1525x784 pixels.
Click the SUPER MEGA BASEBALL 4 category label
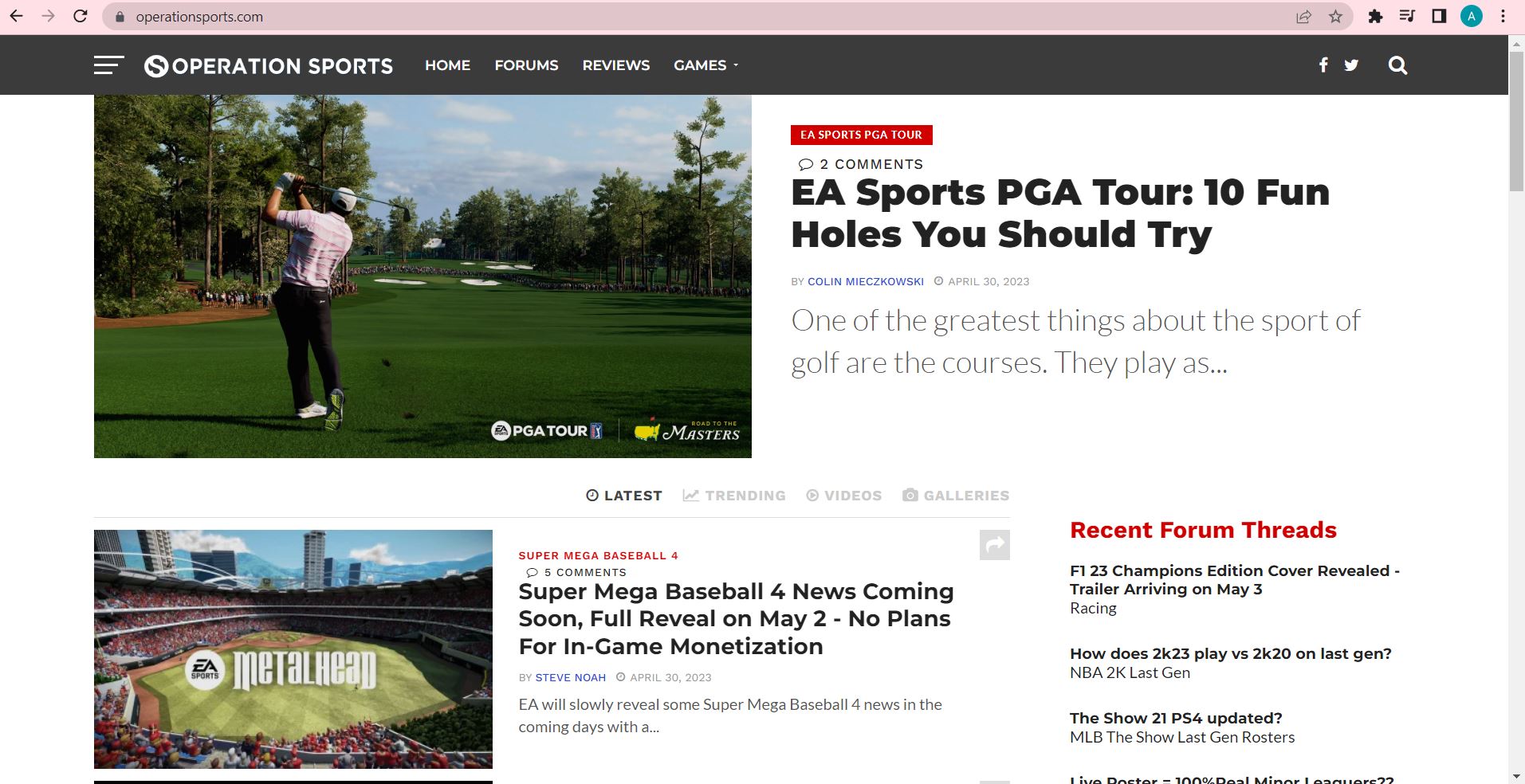pos(599,555)
